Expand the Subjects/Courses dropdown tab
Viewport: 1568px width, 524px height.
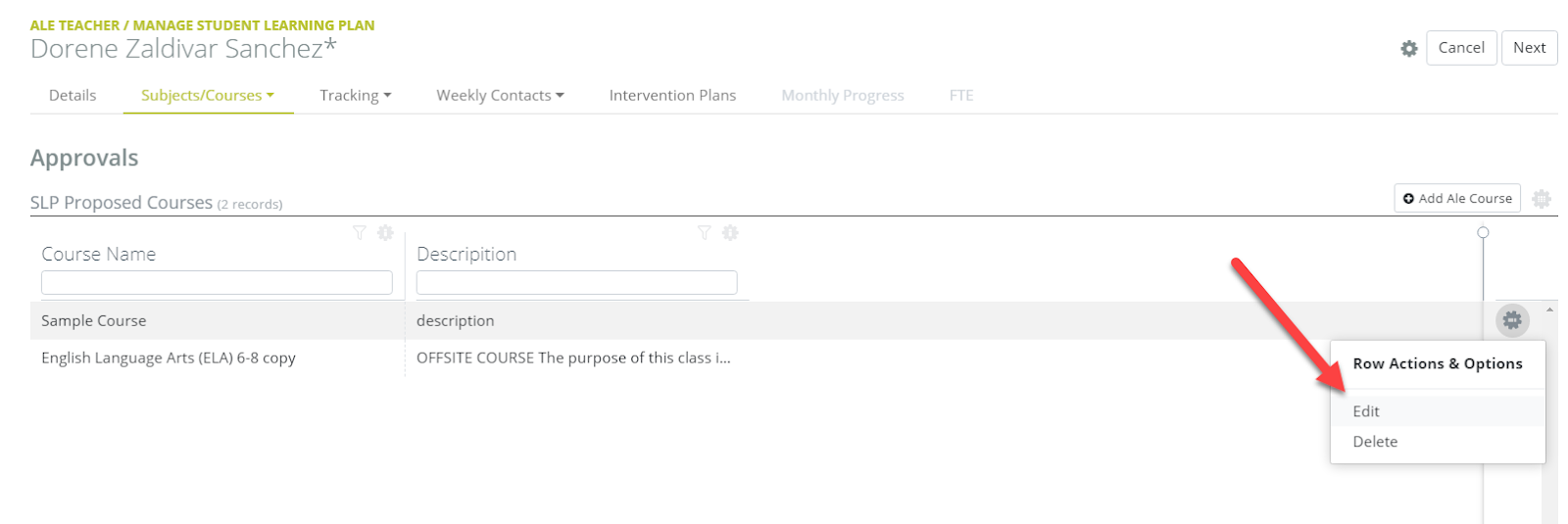tap(208, 95)
